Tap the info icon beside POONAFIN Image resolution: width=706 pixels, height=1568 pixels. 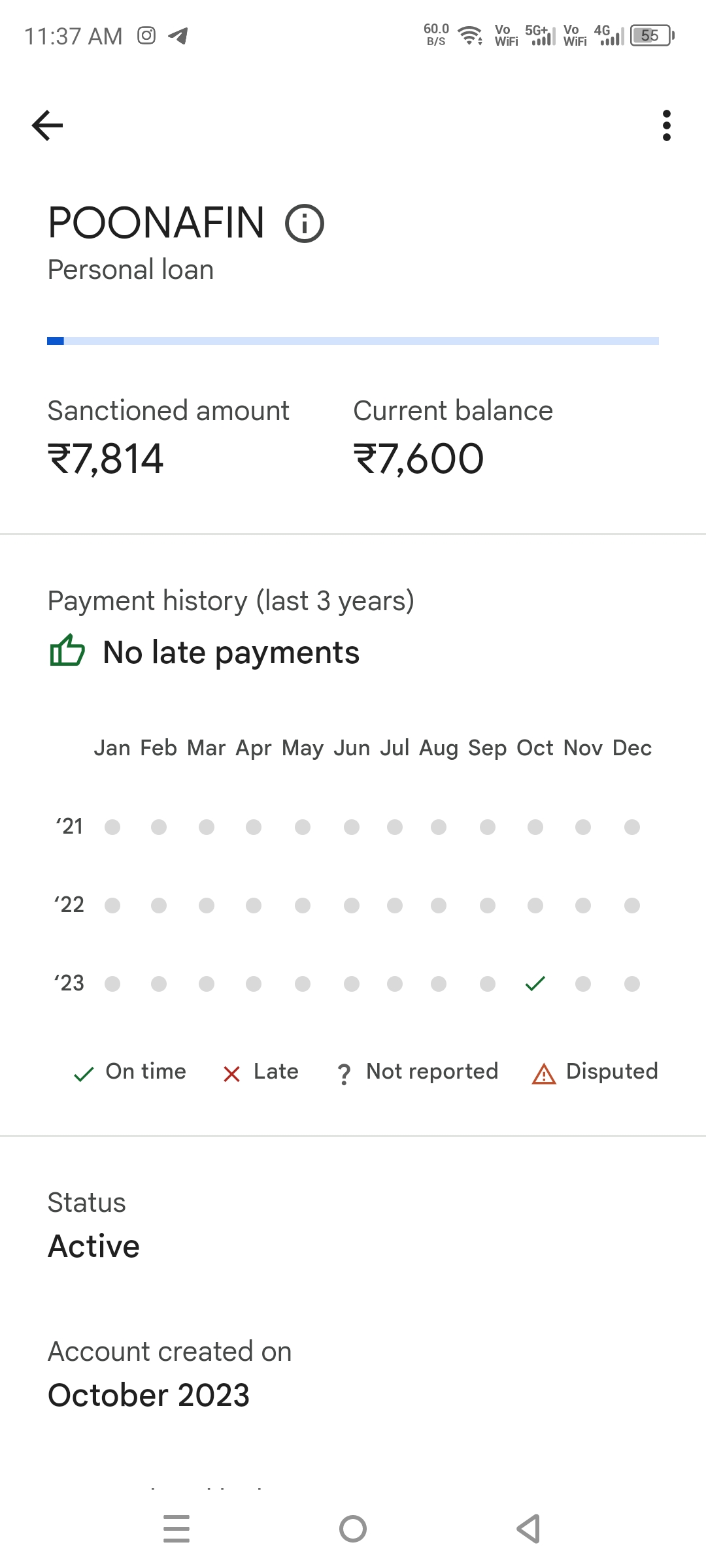305,223
